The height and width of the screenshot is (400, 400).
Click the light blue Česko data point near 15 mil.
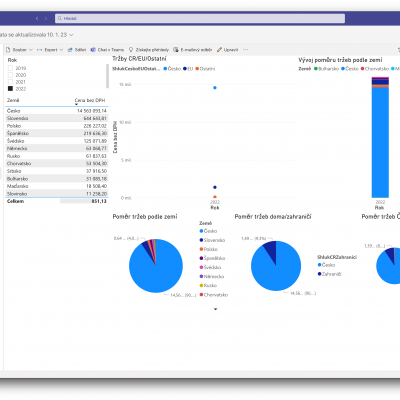215,88
